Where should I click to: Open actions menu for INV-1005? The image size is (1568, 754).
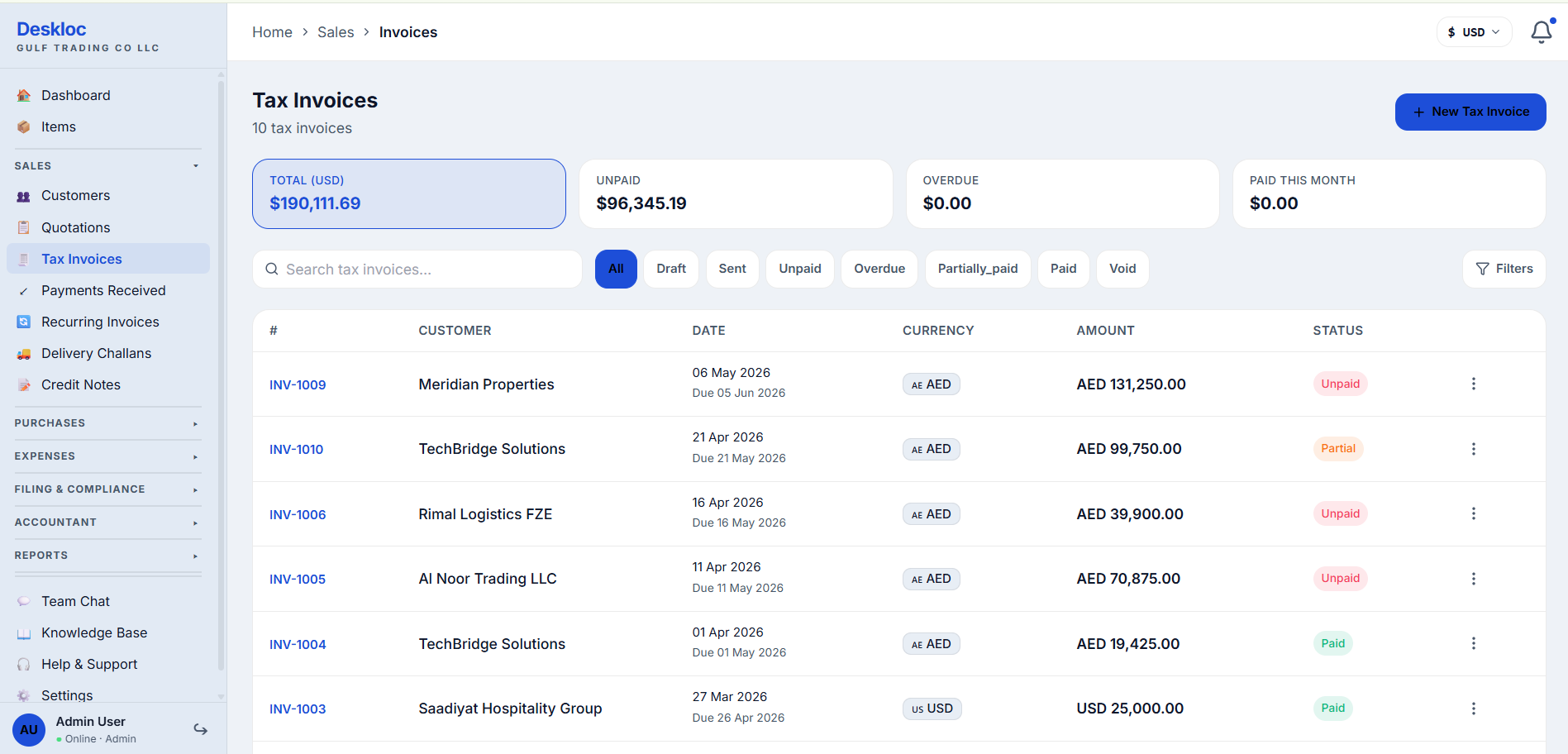[x=1473, y=579]
